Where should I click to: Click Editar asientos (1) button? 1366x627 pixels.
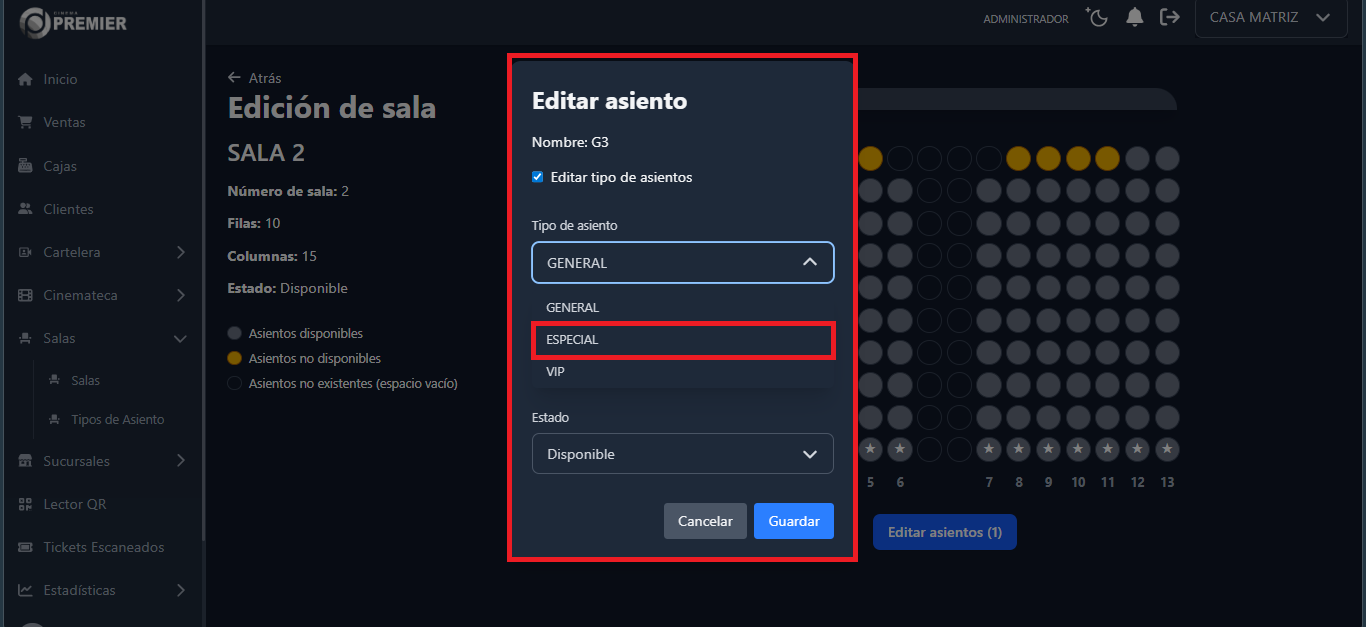(944, 532)
